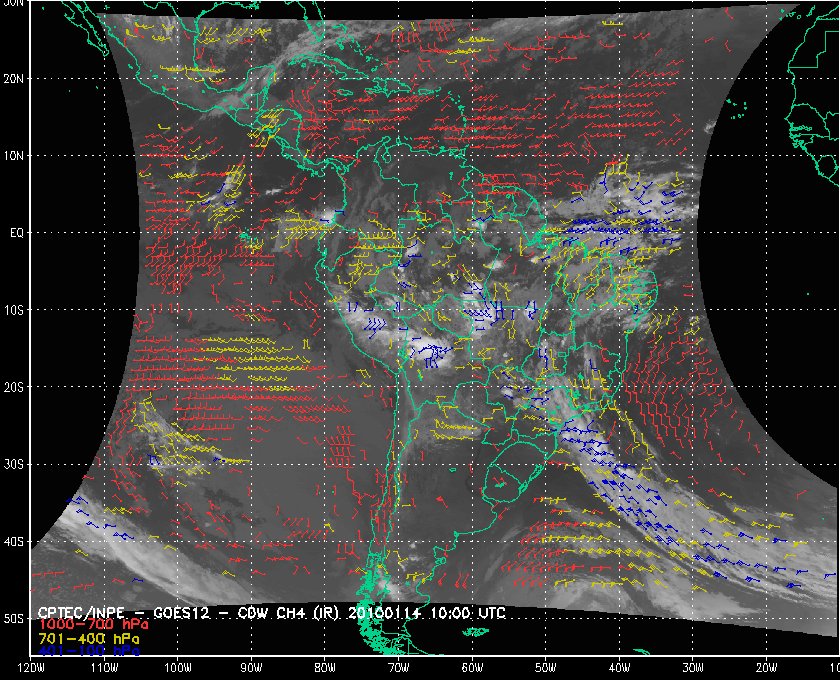Screen dimensions: 840x680
Task: Click the EQ latitude axis label
Action: click(17, 233)
